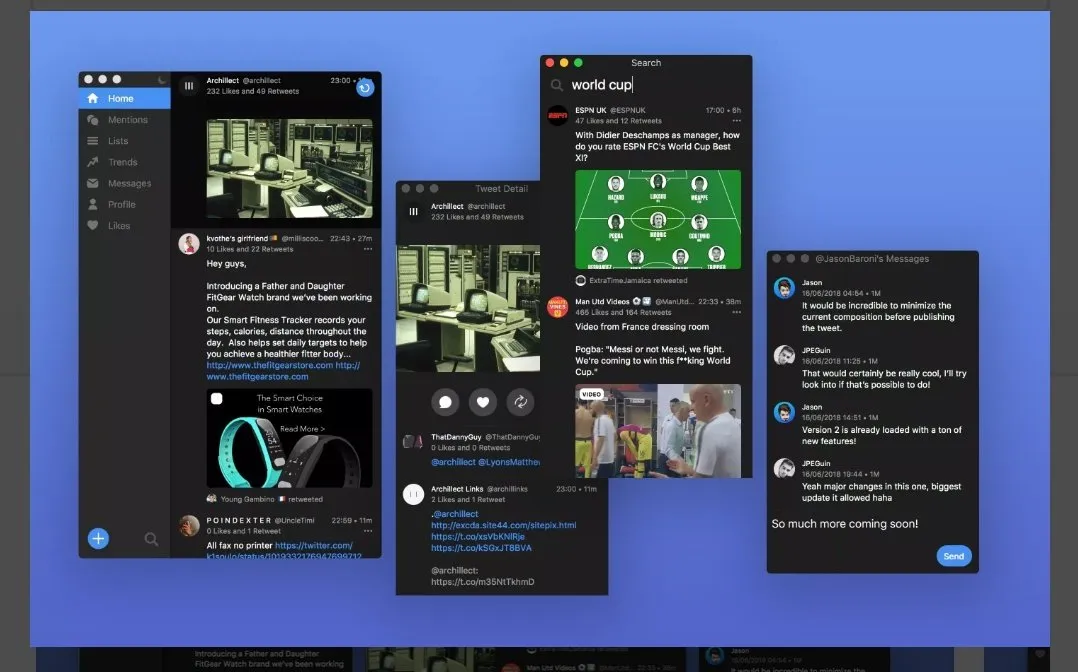This screenshot has height=672, width=1078.
Task: Click the reply bubble button in Tweet Detail
Action: pyautogui.click(x=445, y=402)
